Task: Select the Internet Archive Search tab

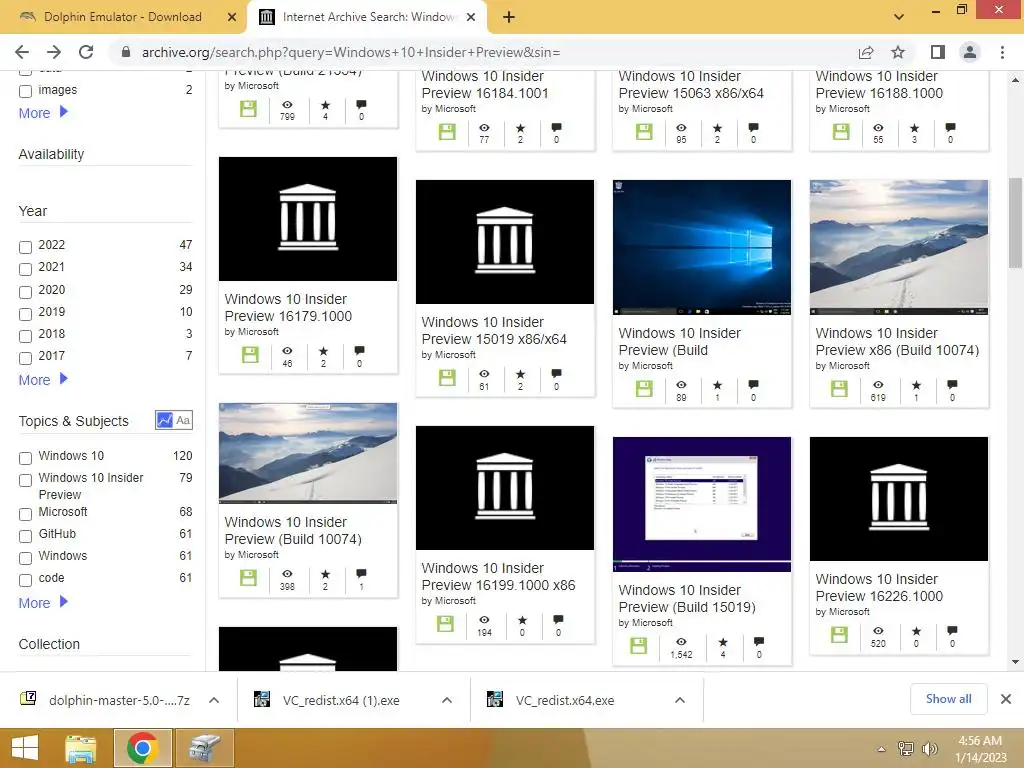Action: (368, 17)
